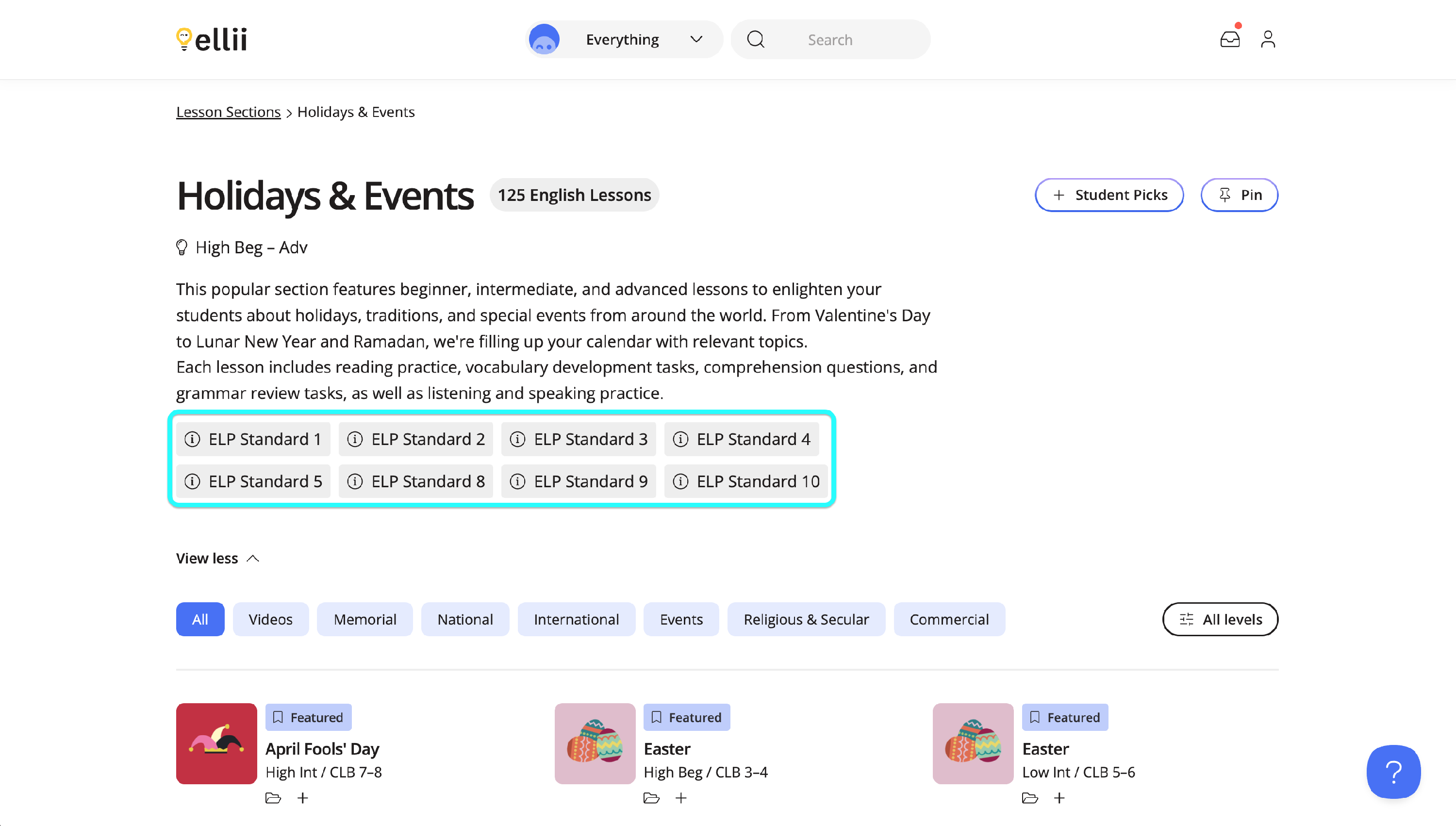Click the search magnifier icon
Viewport: 1456px width, 826px height.
coord(756,39)
